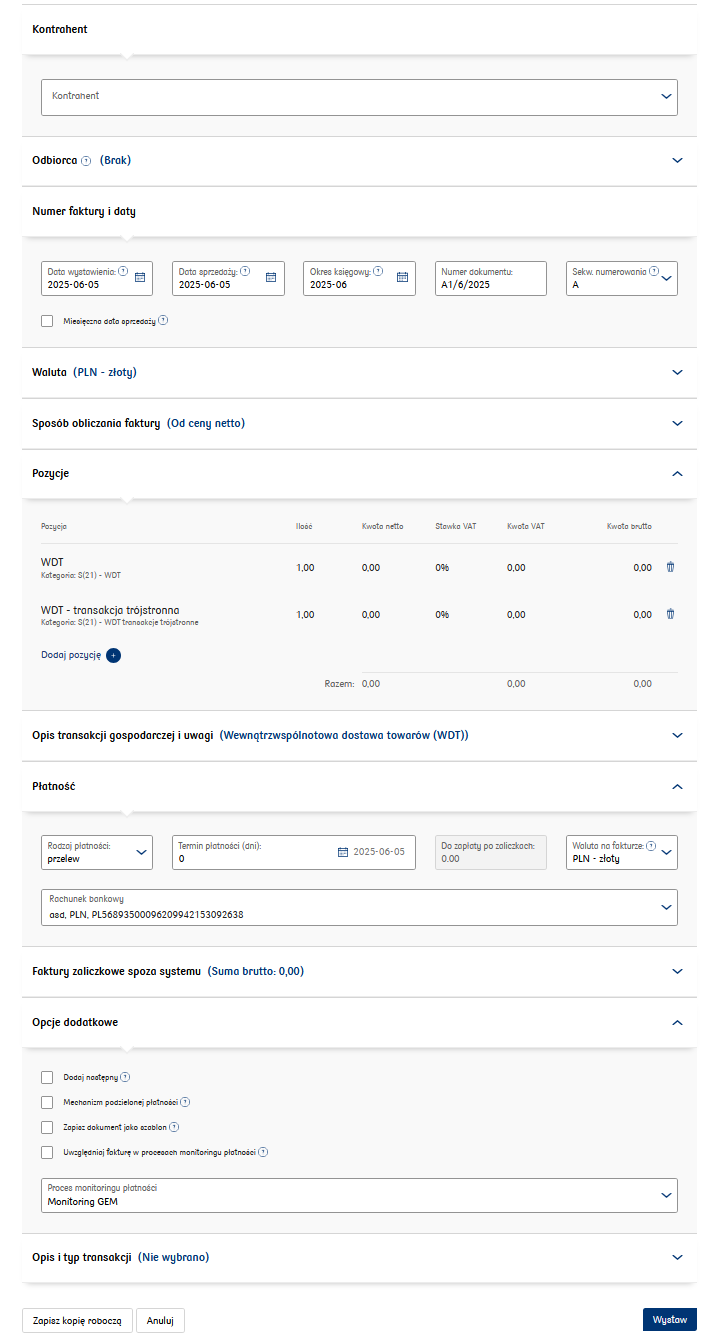The height and width of the screenshot is (1344, 708).
Task: Collapse the Pozycje section
Action: click(x=677, y=473)
